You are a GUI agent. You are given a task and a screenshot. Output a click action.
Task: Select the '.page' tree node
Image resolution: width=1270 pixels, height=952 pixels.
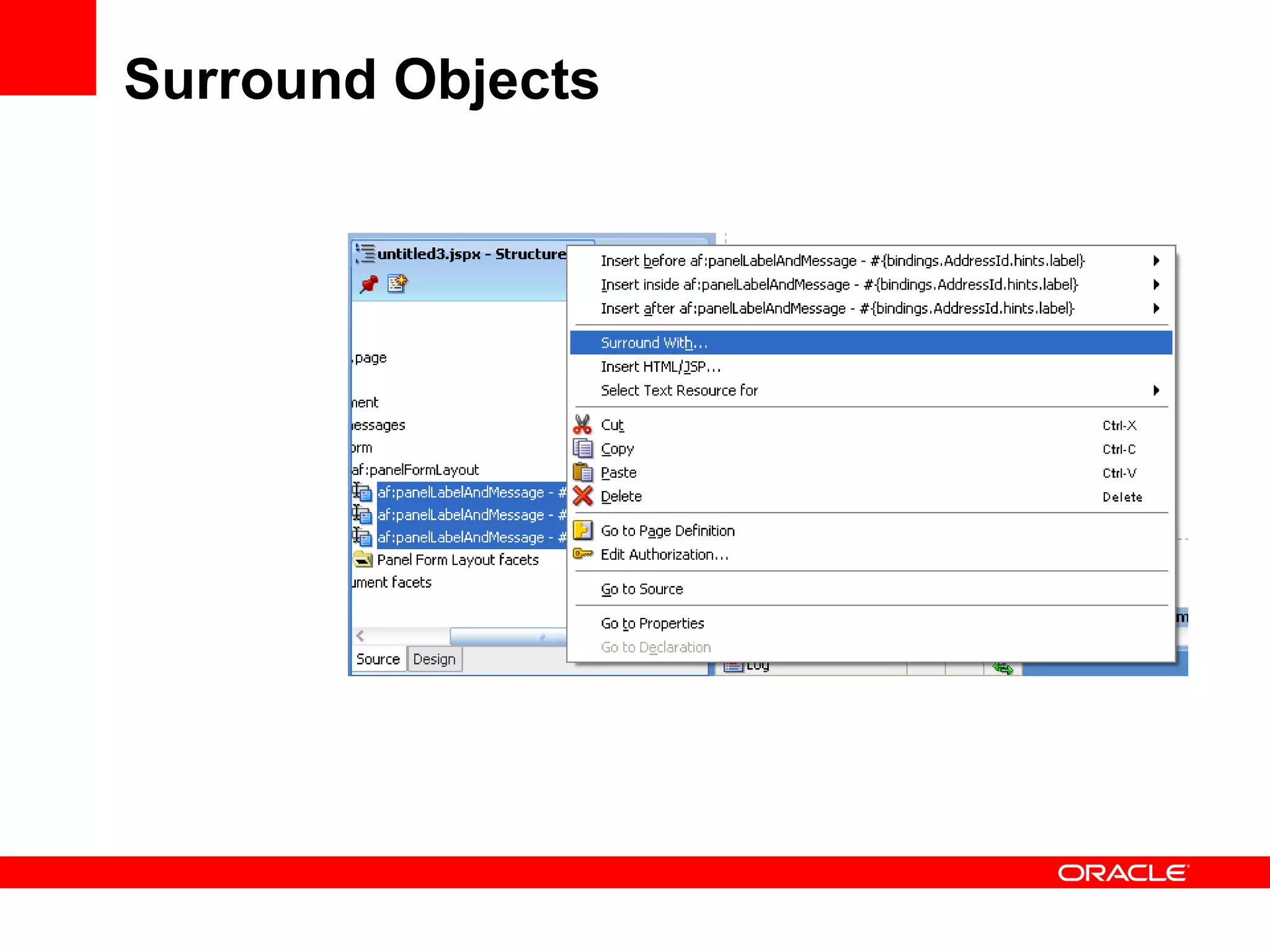point(370,358)
